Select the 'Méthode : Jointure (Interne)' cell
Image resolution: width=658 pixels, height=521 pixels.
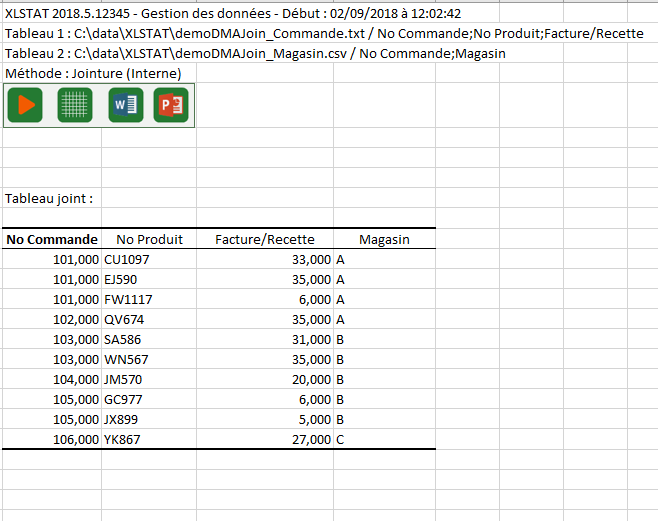[x=93, y=74]
